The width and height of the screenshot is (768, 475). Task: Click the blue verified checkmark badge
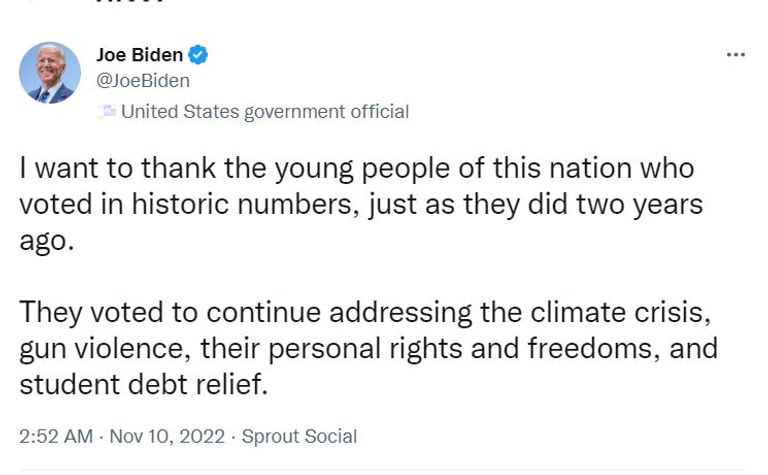point(199,55)
